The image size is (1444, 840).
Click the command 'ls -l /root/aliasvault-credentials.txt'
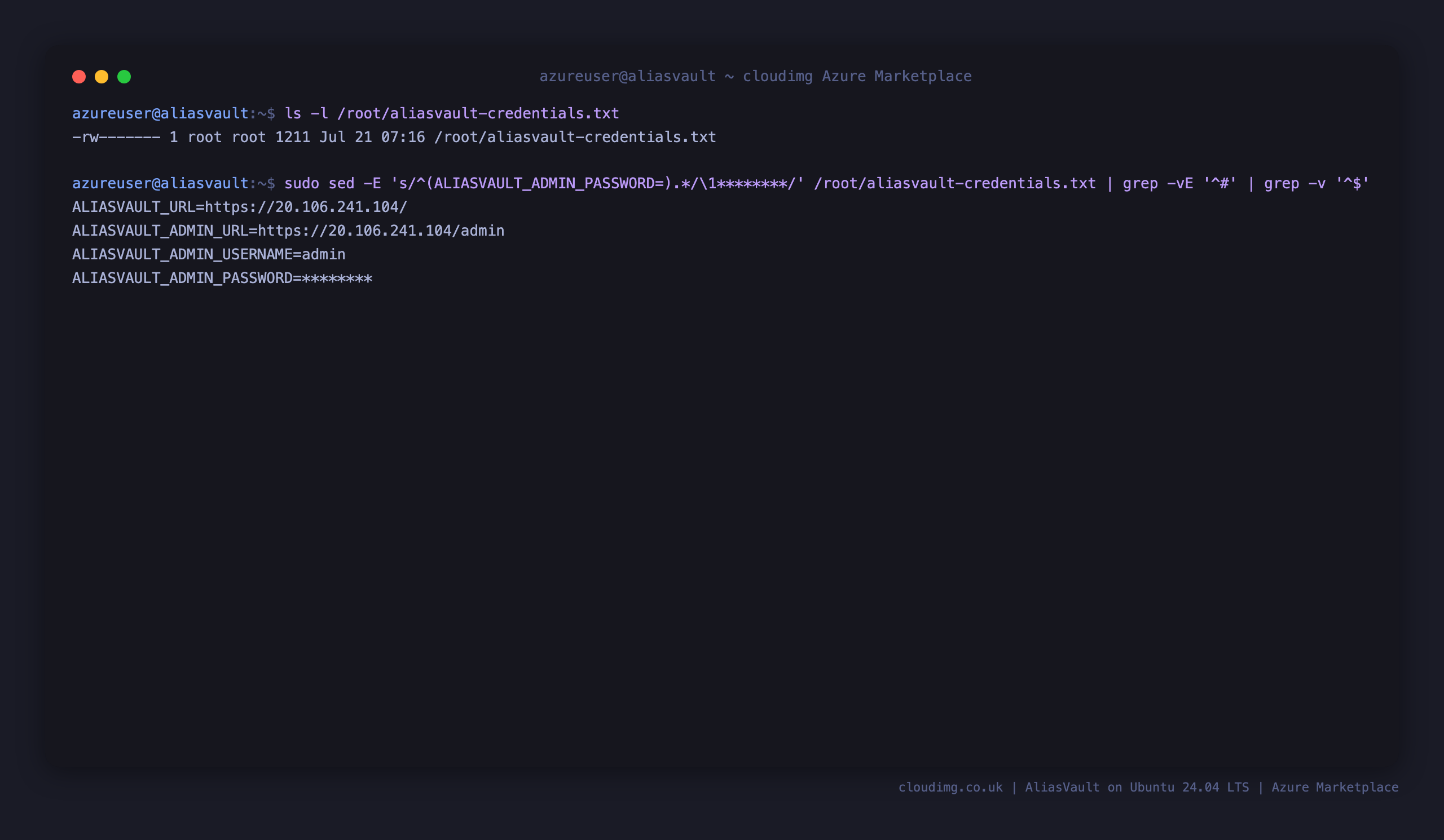[452, 113]
